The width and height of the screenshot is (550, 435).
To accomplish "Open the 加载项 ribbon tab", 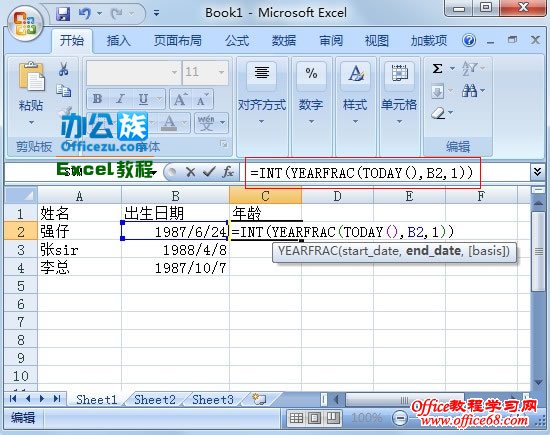I will (x=429, y=41).
